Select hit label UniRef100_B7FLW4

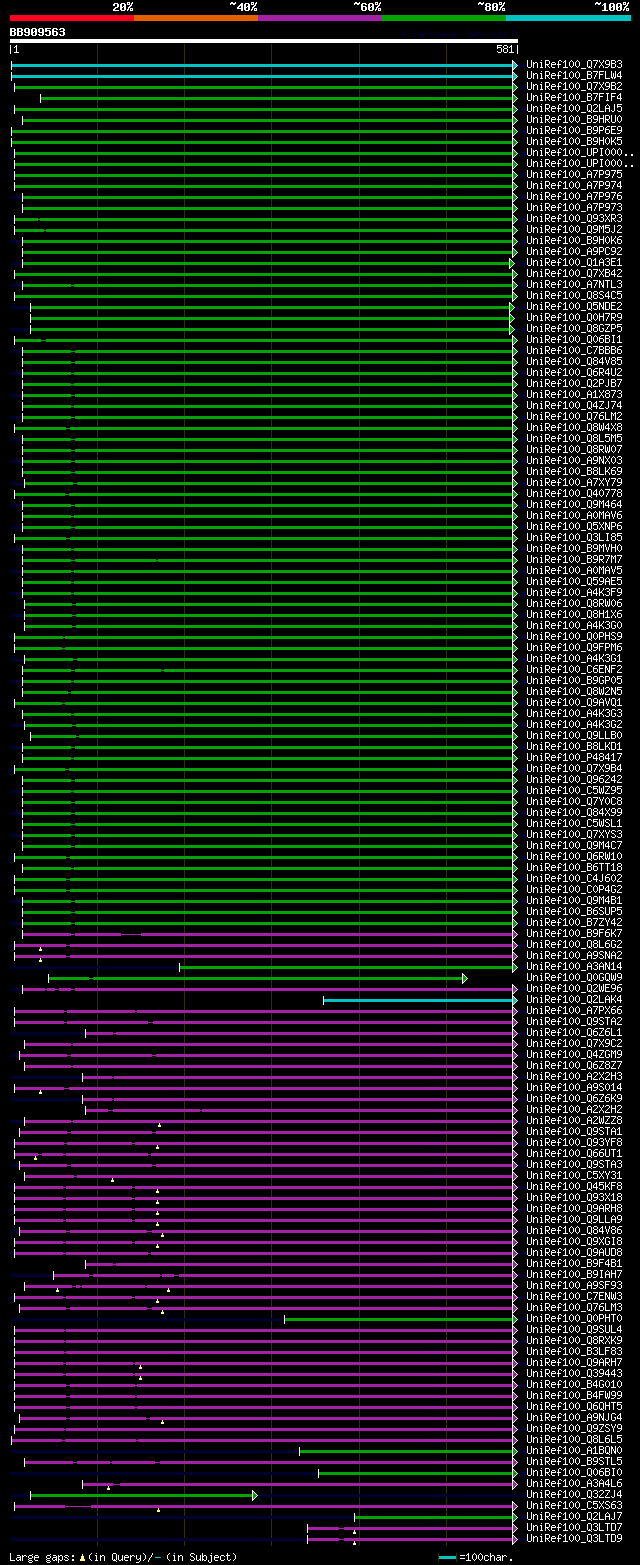click(x=574, y=75)
